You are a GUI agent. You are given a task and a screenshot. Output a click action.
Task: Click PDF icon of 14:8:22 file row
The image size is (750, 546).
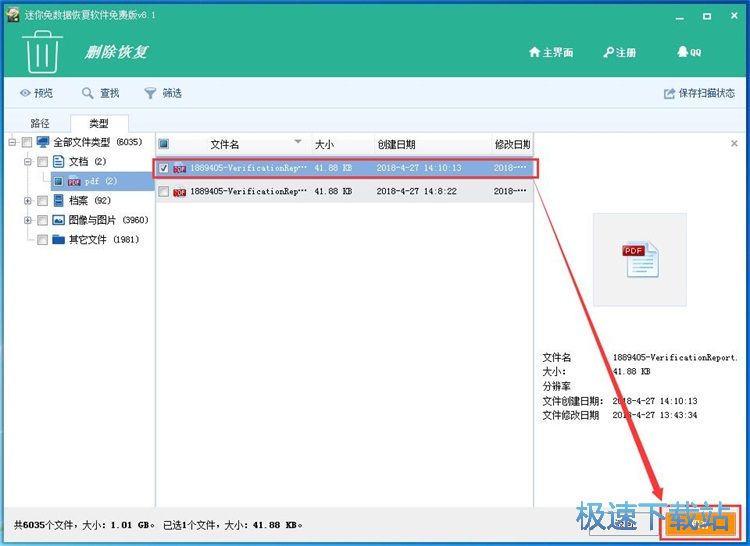click(x=179, y=192)
